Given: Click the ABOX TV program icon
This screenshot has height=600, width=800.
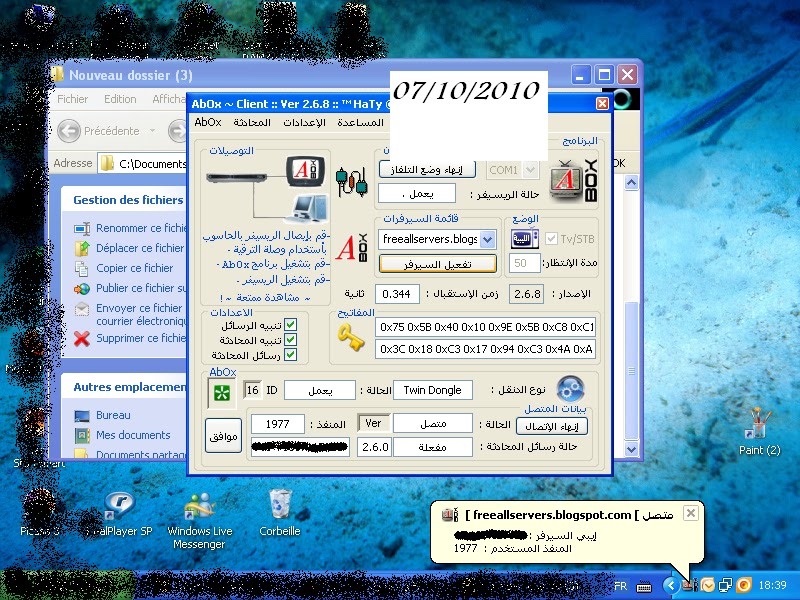Looking at the screenshot, I should [x=573, y=181].
